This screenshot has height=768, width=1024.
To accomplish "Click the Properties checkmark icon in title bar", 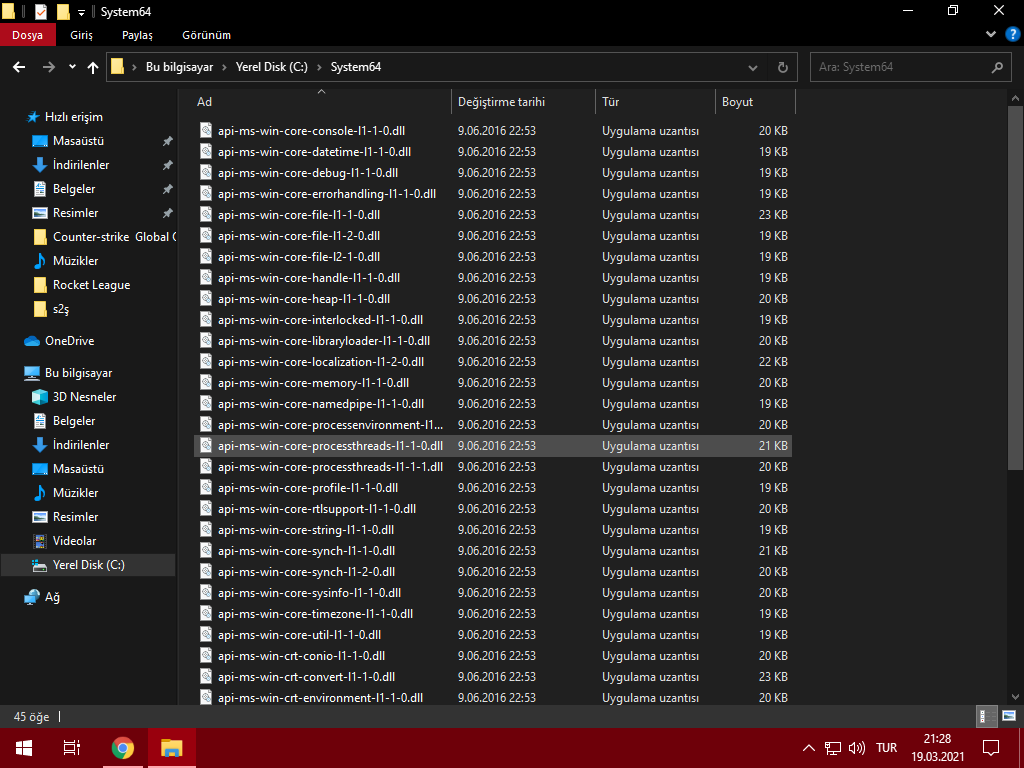I will click(40, 12).
